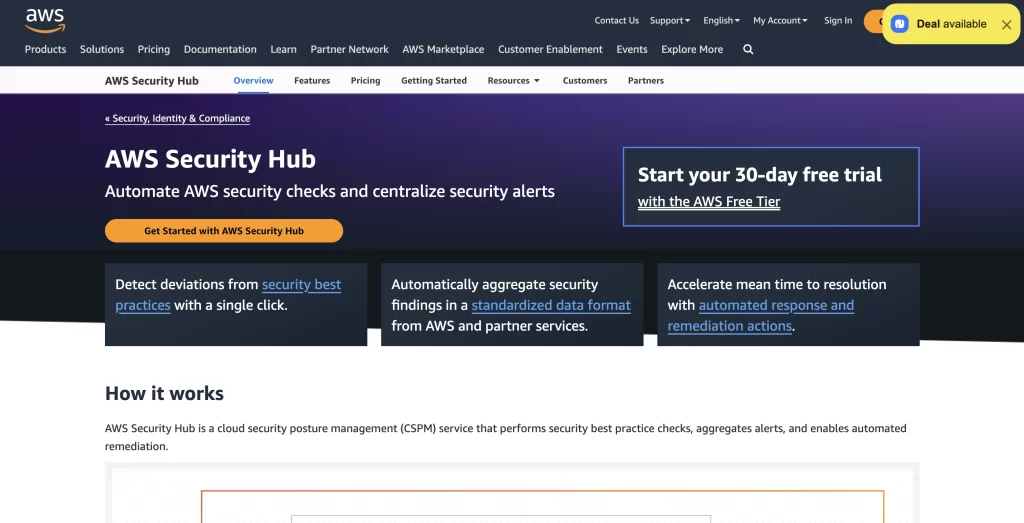
Task: Open the Customer Enablement menu
Action: coord(551,49)
